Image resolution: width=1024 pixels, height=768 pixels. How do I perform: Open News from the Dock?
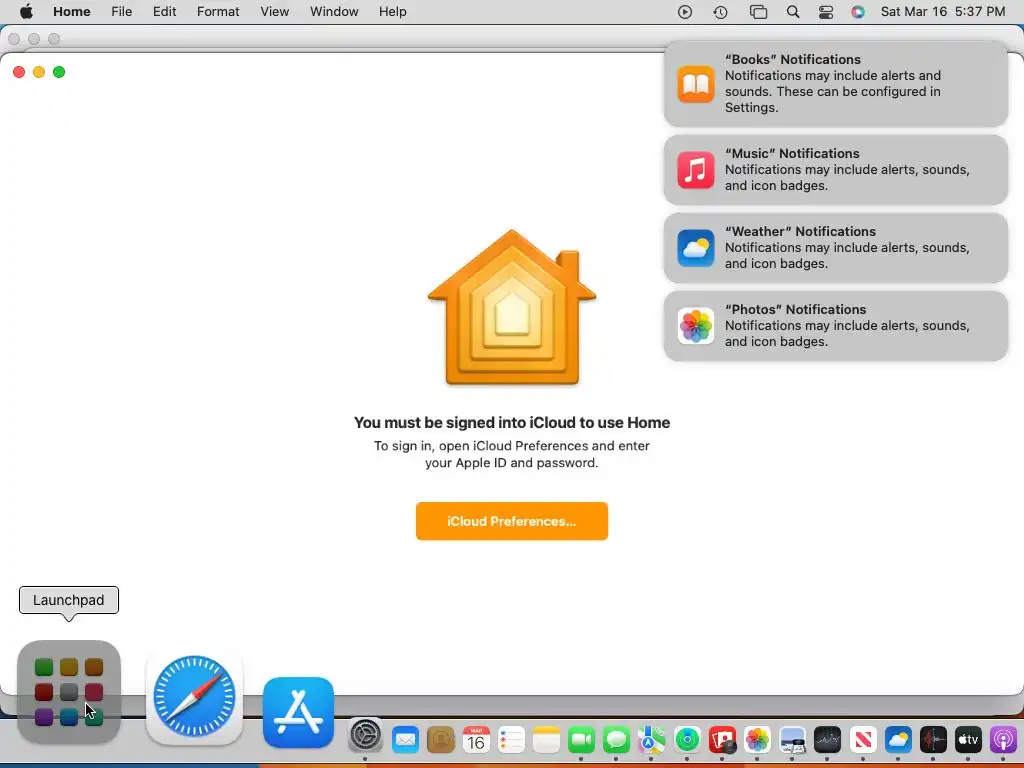(x=863, y=740)
